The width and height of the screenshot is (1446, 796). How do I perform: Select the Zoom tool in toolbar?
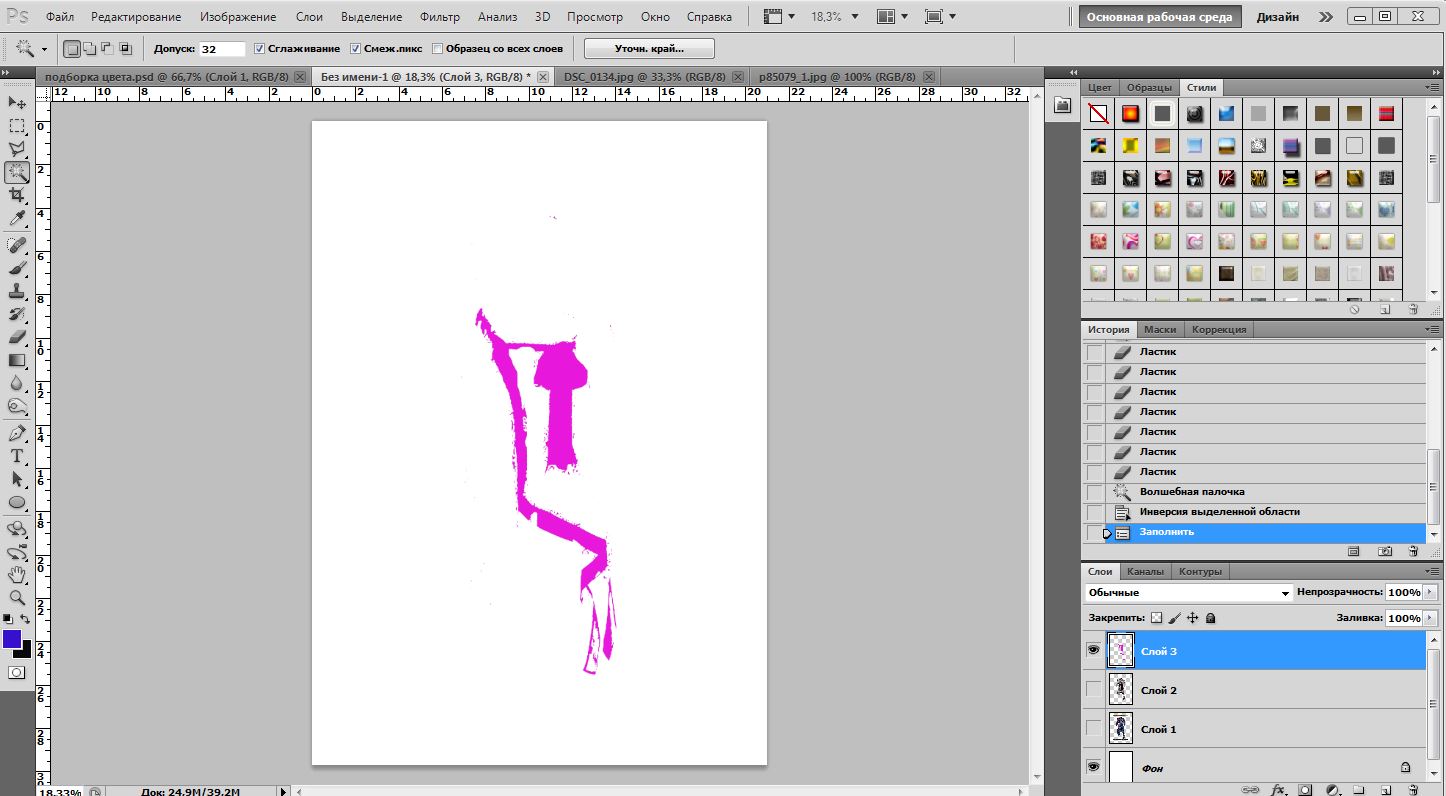(x=17, y=597)
